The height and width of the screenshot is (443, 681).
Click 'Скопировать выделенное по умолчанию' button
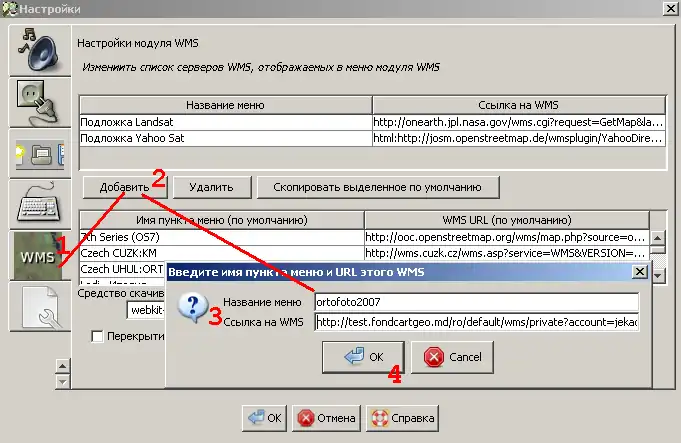pos(377,187)
